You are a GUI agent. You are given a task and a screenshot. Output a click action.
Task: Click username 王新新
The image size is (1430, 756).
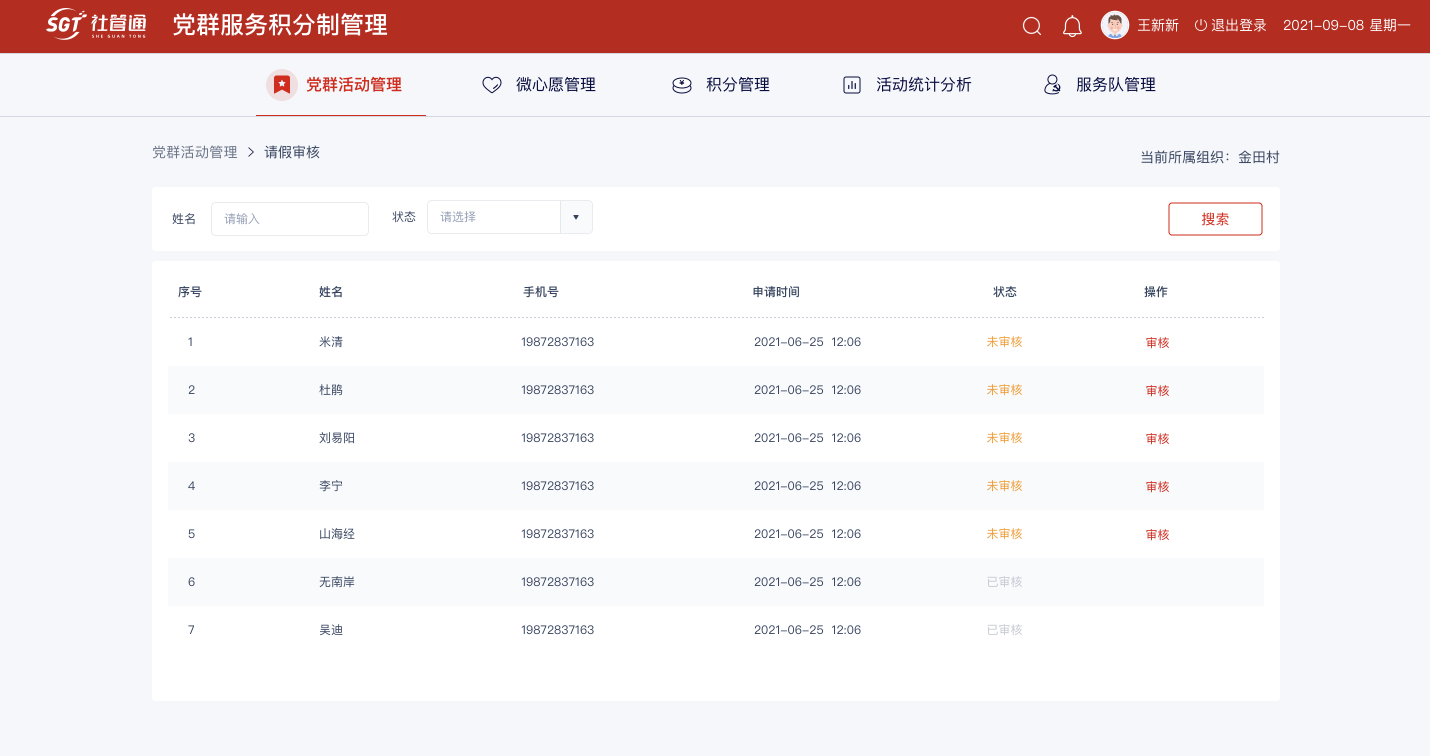(x=1158, y=25)
